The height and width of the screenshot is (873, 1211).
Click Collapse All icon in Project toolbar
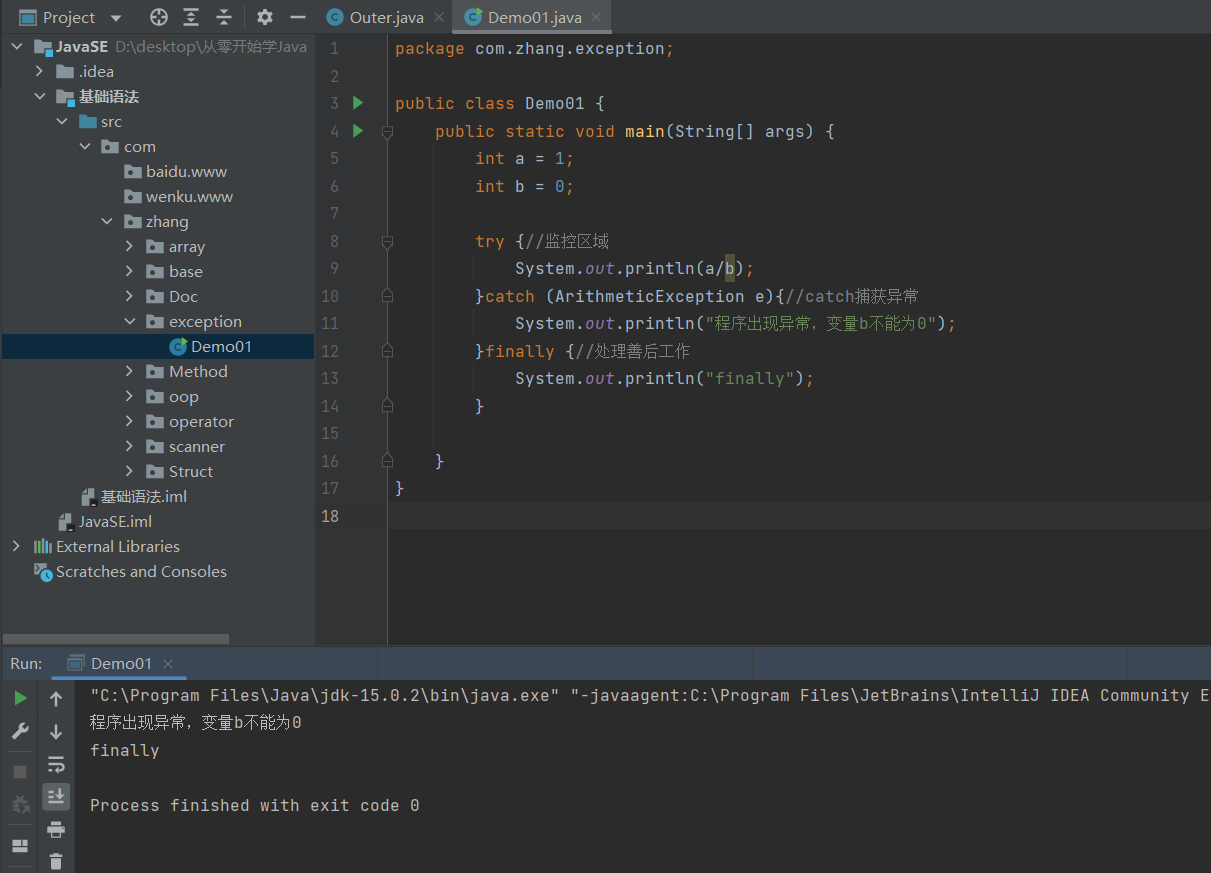click(224, 17)
